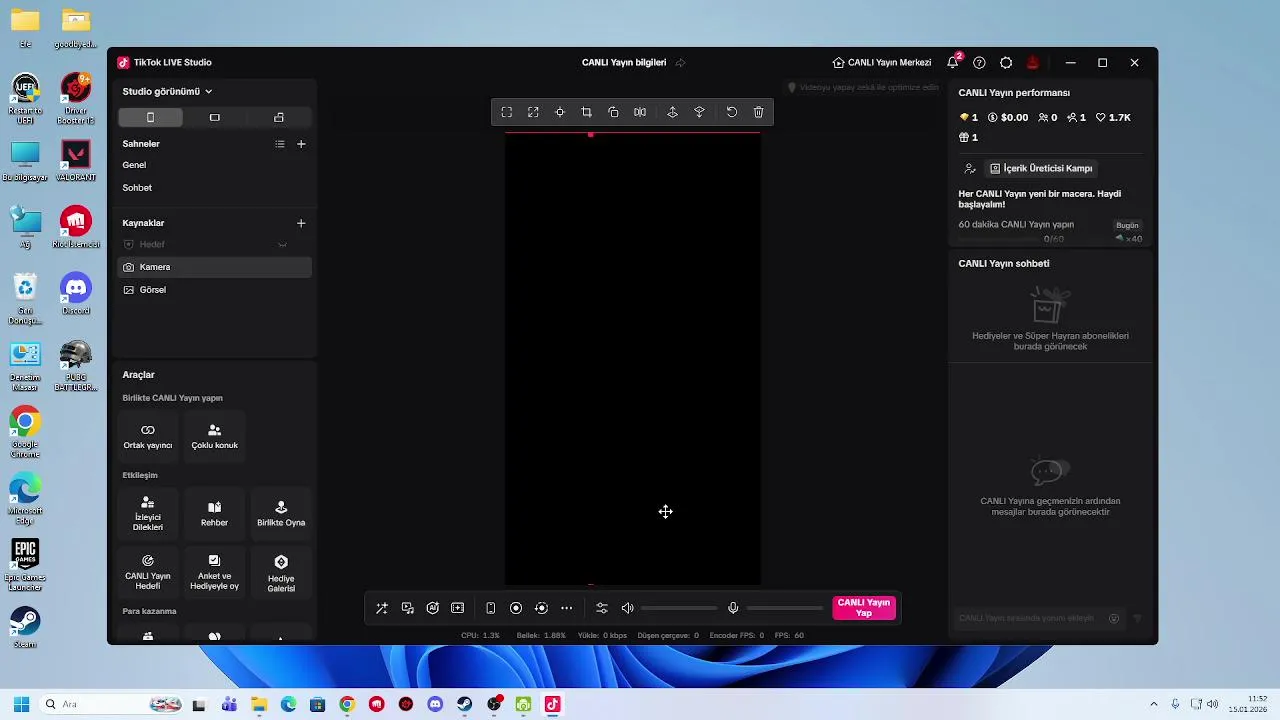Image resolution: width=1280 pixels, height=720 pixels.
Task: Move the source layer down
Action: [699, 112]
